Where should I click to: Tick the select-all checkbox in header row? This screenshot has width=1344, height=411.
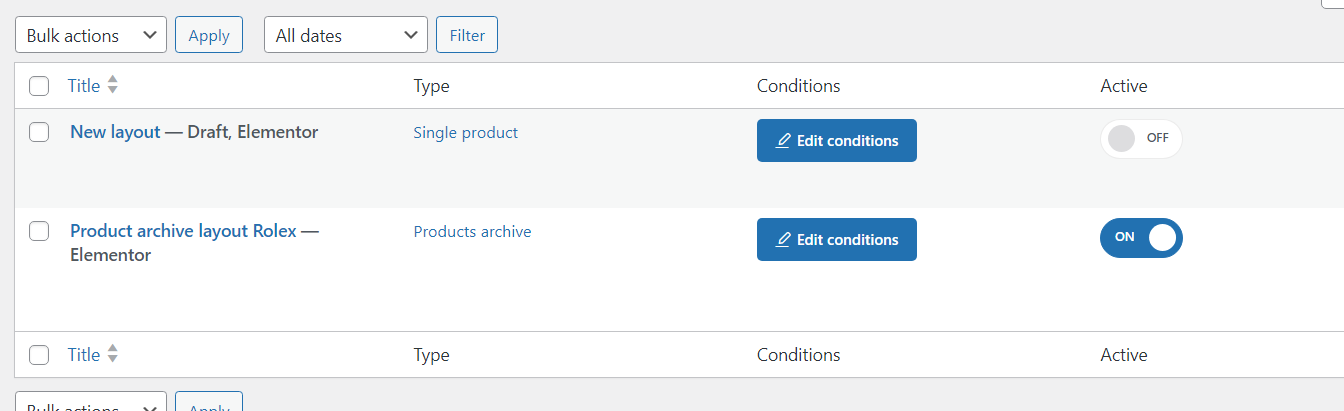point(39,86)
